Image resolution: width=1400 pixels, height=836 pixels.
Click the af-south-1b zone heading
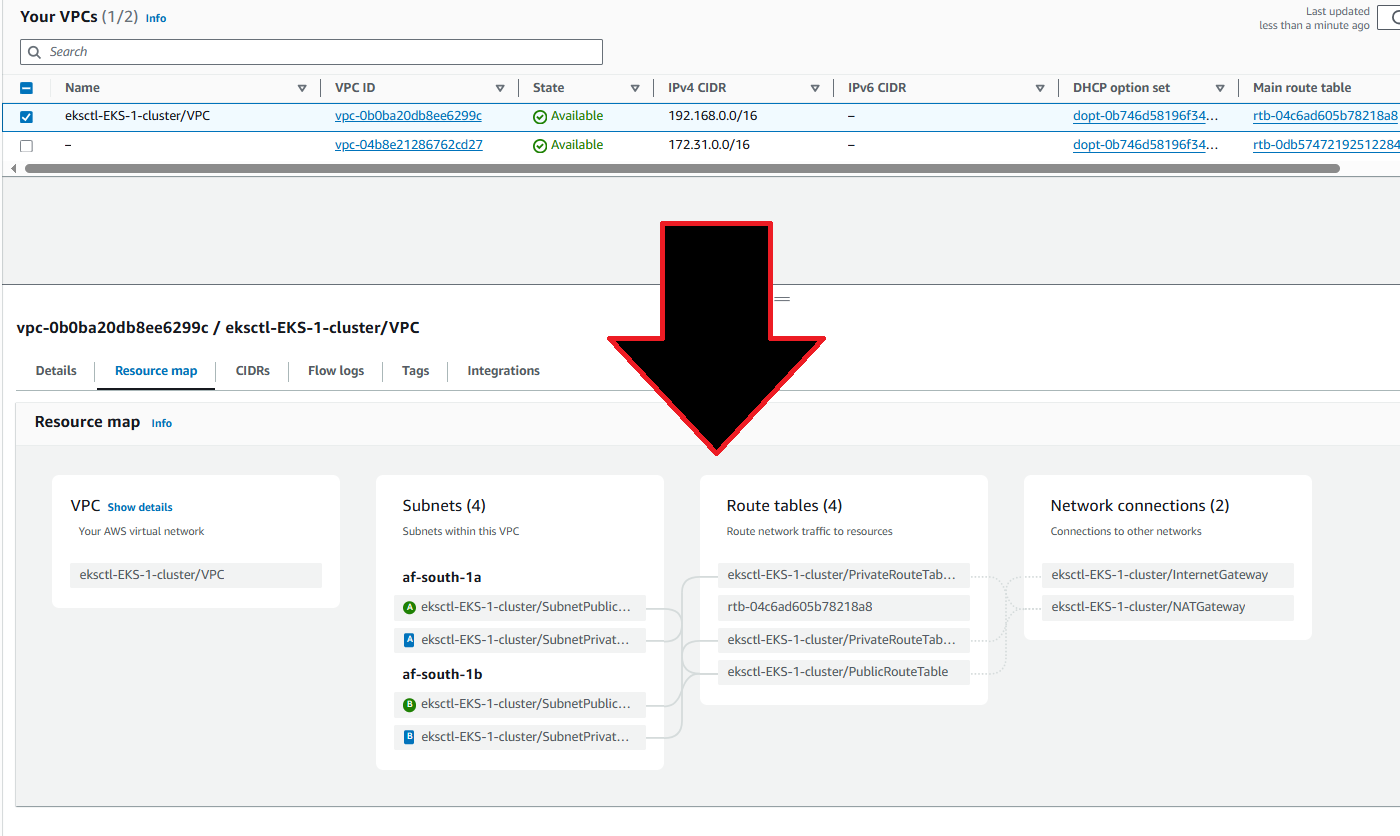coord(443,675)
